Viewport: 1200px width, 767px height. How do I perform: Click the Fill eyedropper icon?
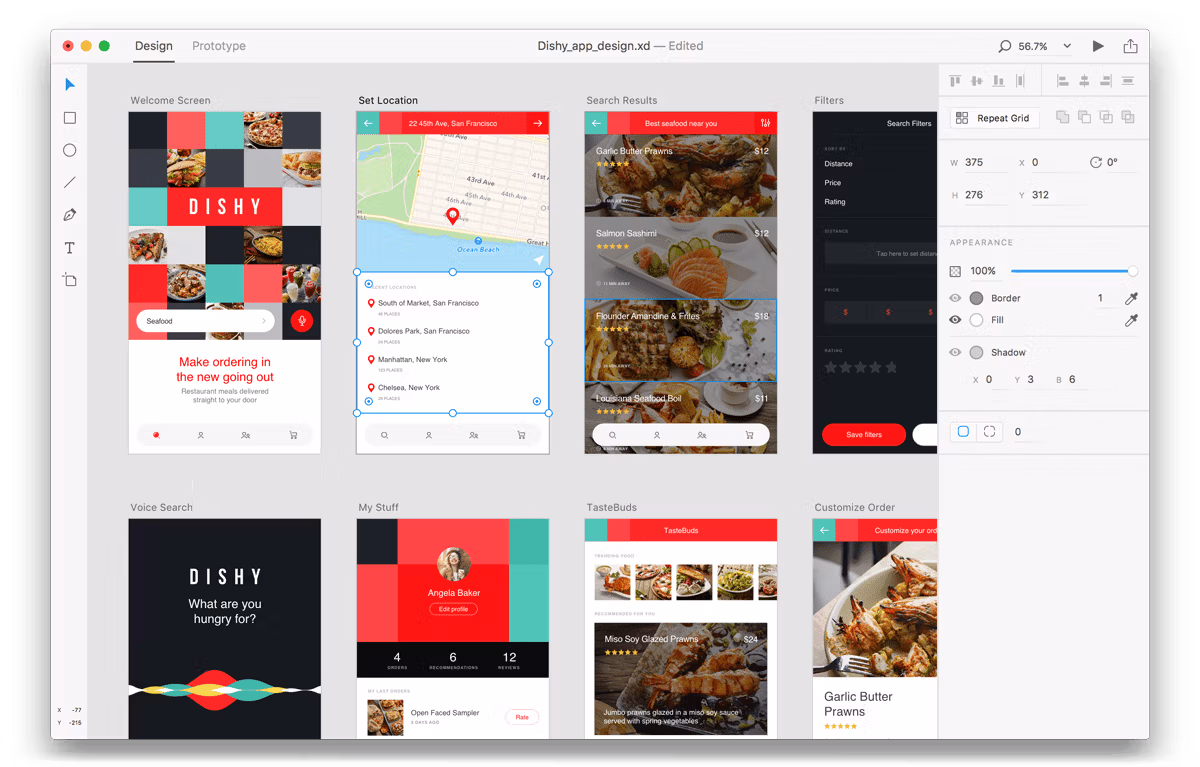[1131, 320]
